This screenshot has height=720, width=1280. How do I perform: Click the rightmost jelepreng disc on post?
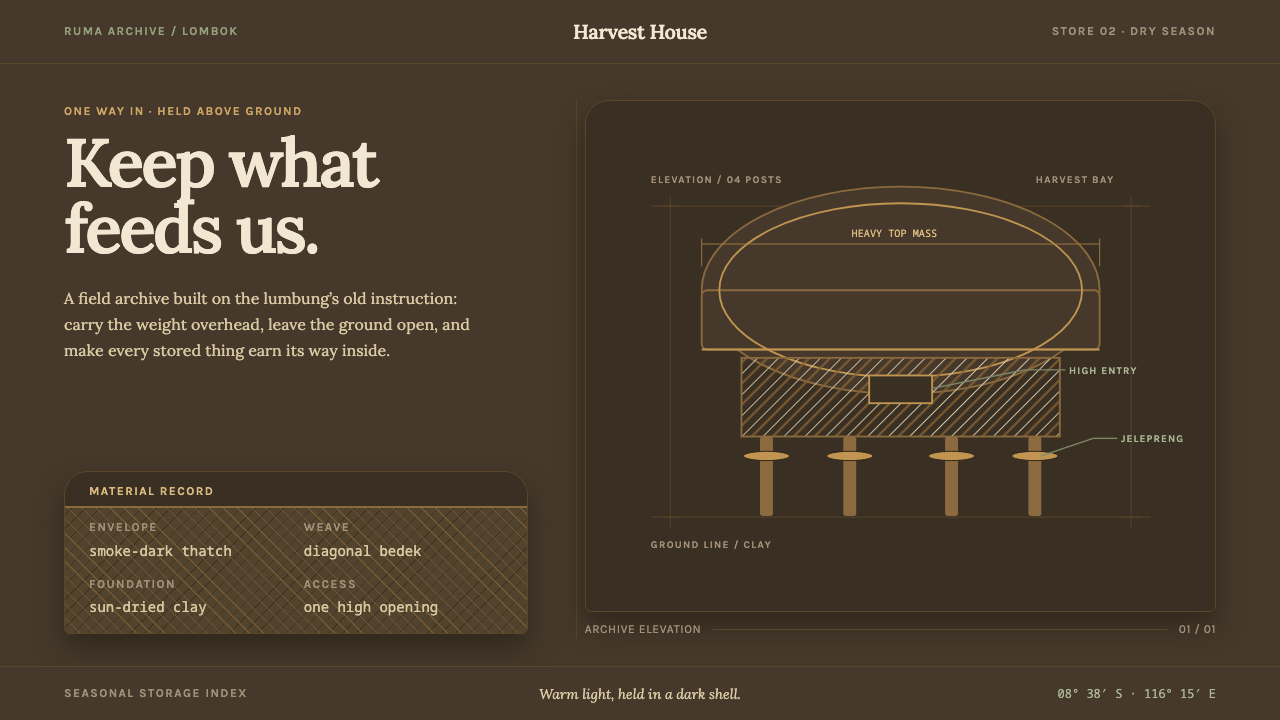pyautogui.click(x=1035, y=456)
